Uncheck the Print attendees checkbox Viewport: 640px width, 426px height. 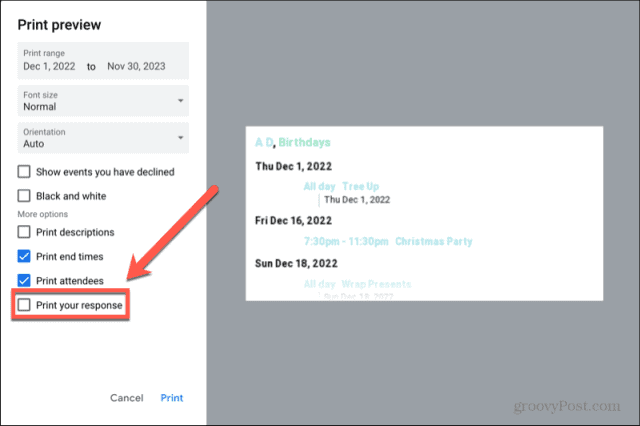coord(24,281)
